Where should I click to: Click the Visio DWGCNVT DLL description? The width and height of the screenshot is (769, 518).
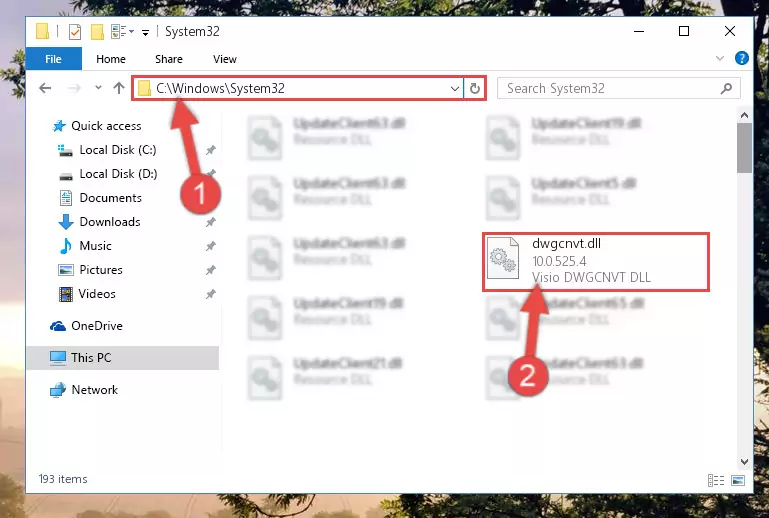[x=591, y=277]
